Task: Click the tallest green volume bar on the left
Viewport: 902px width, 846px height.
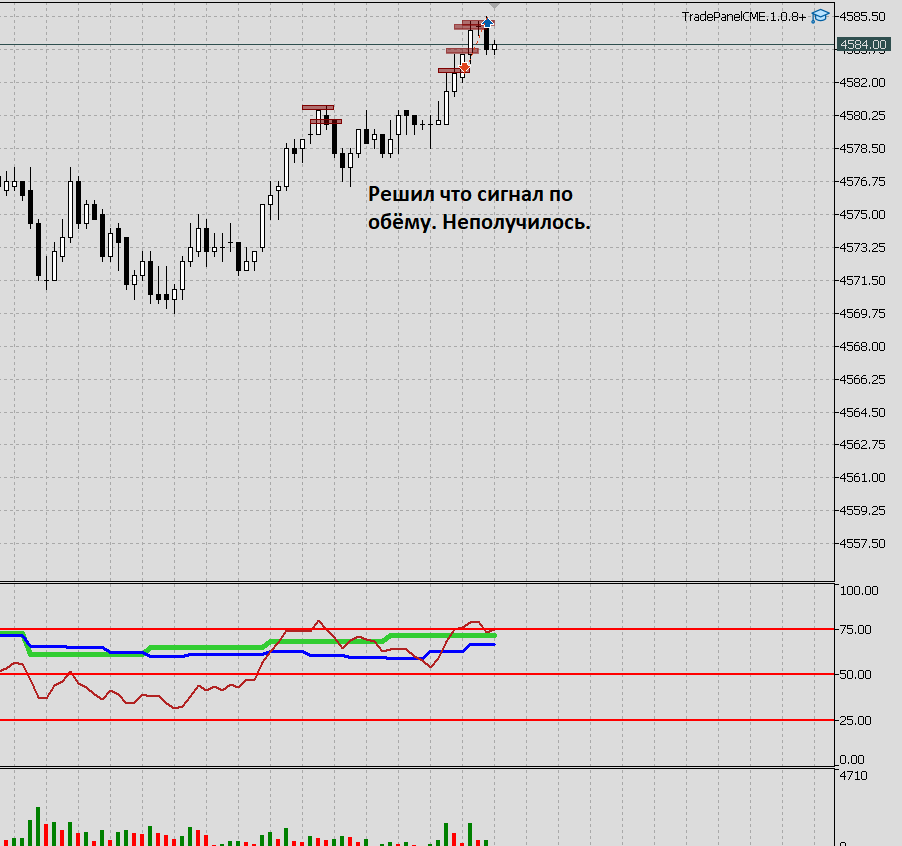Action: [x=38, y=826]
